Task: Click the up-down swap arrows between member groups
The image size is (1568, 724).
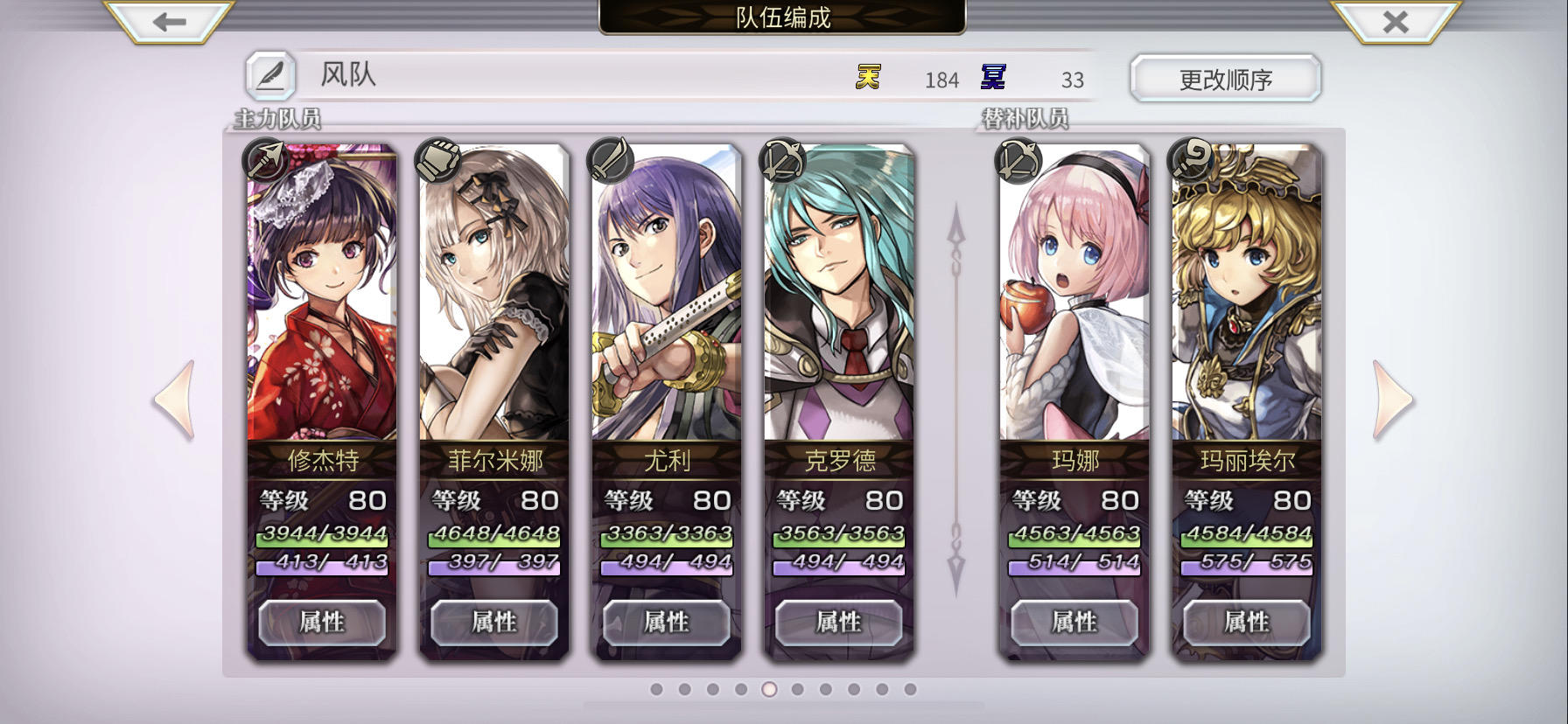Action: 956,400
